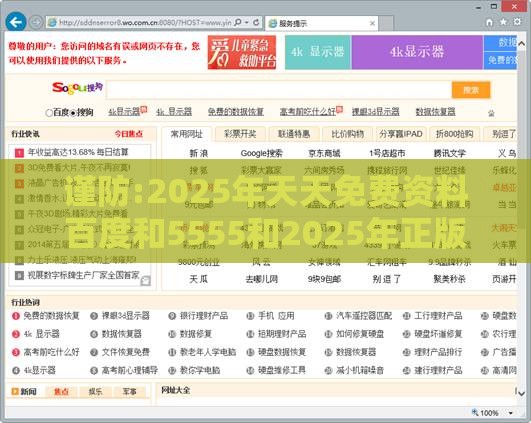Screen dimensions: 531x423
Task: Open hot word 减小机箱噪音
Action: pos(360,370)
